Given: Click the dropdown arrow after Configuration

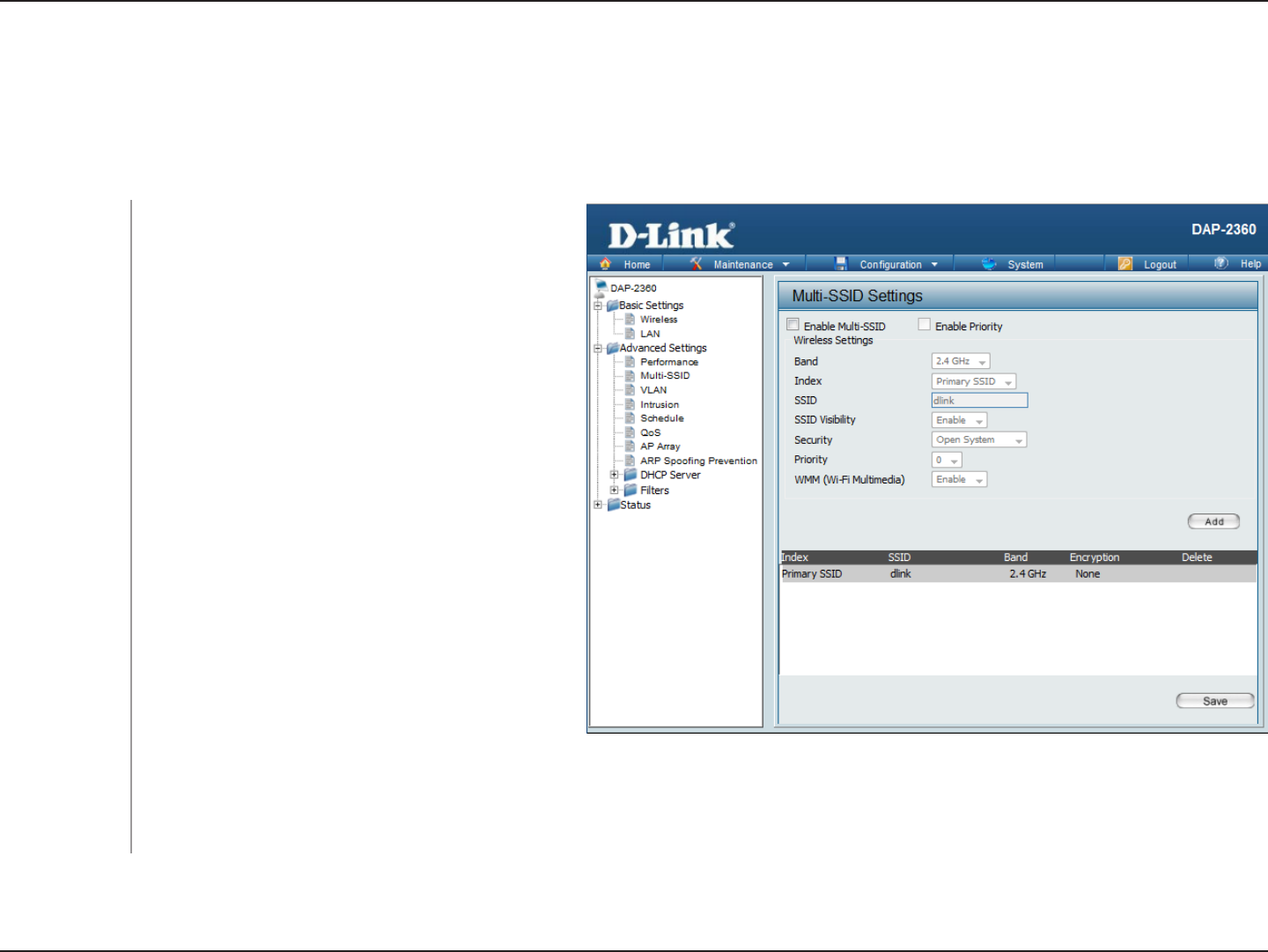Looking at the screenshot, I should [934, 264].
